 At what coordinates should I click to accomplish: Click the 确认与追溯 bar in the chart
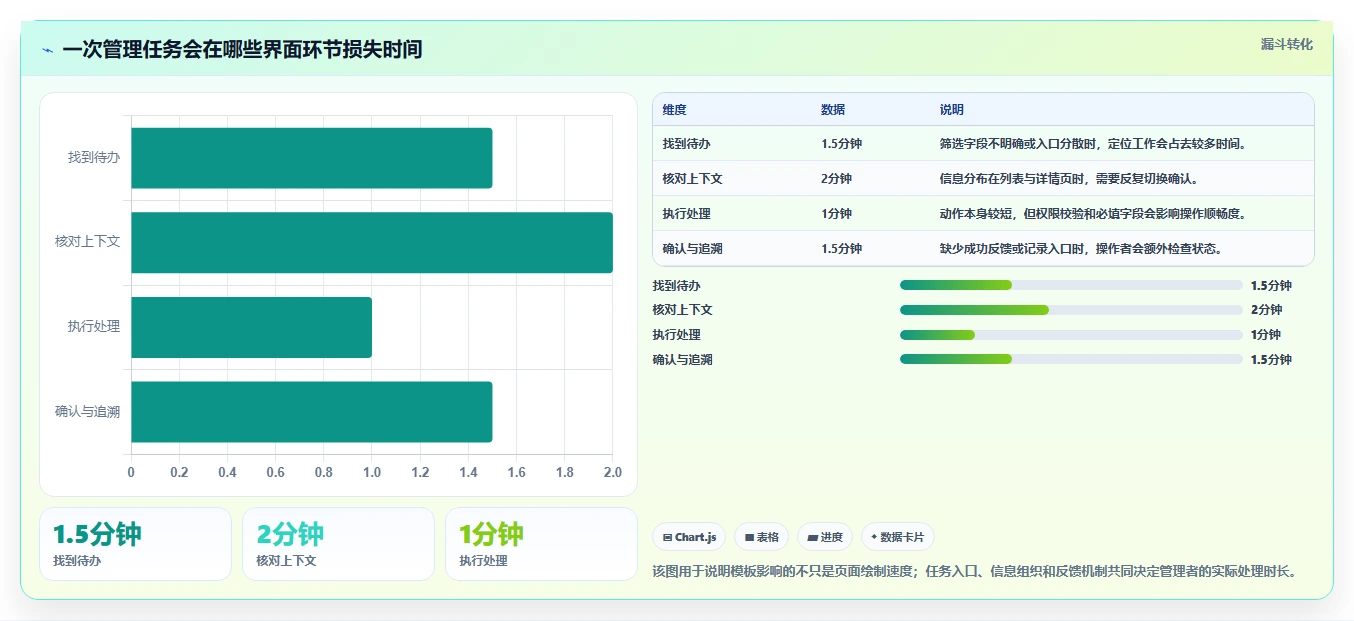[312, 412]
